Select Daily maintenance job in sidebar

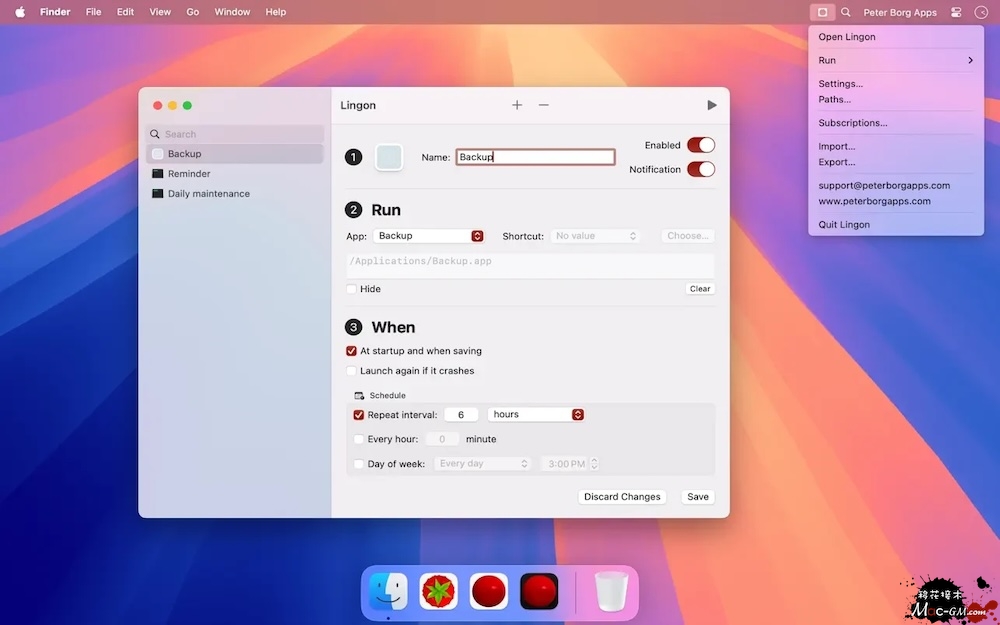tap(208, 194)
